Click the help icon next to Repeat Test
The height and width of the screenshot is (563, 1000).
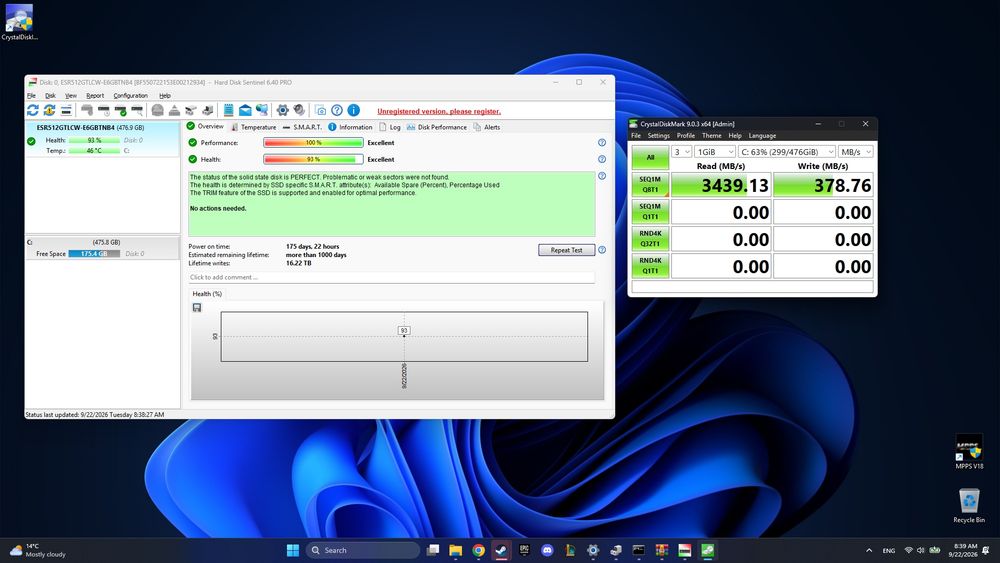click(x=601, y=250)
